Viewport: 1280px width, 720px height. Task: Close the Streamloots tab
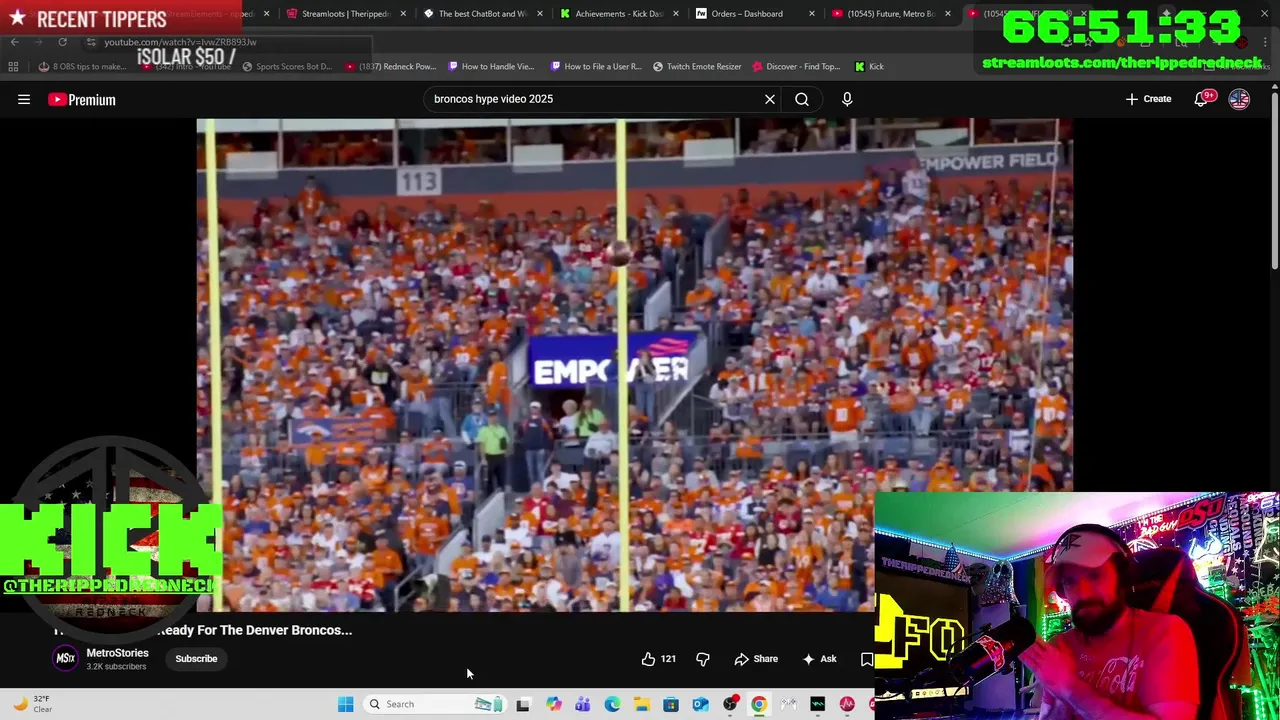click(x=403, y=14)
